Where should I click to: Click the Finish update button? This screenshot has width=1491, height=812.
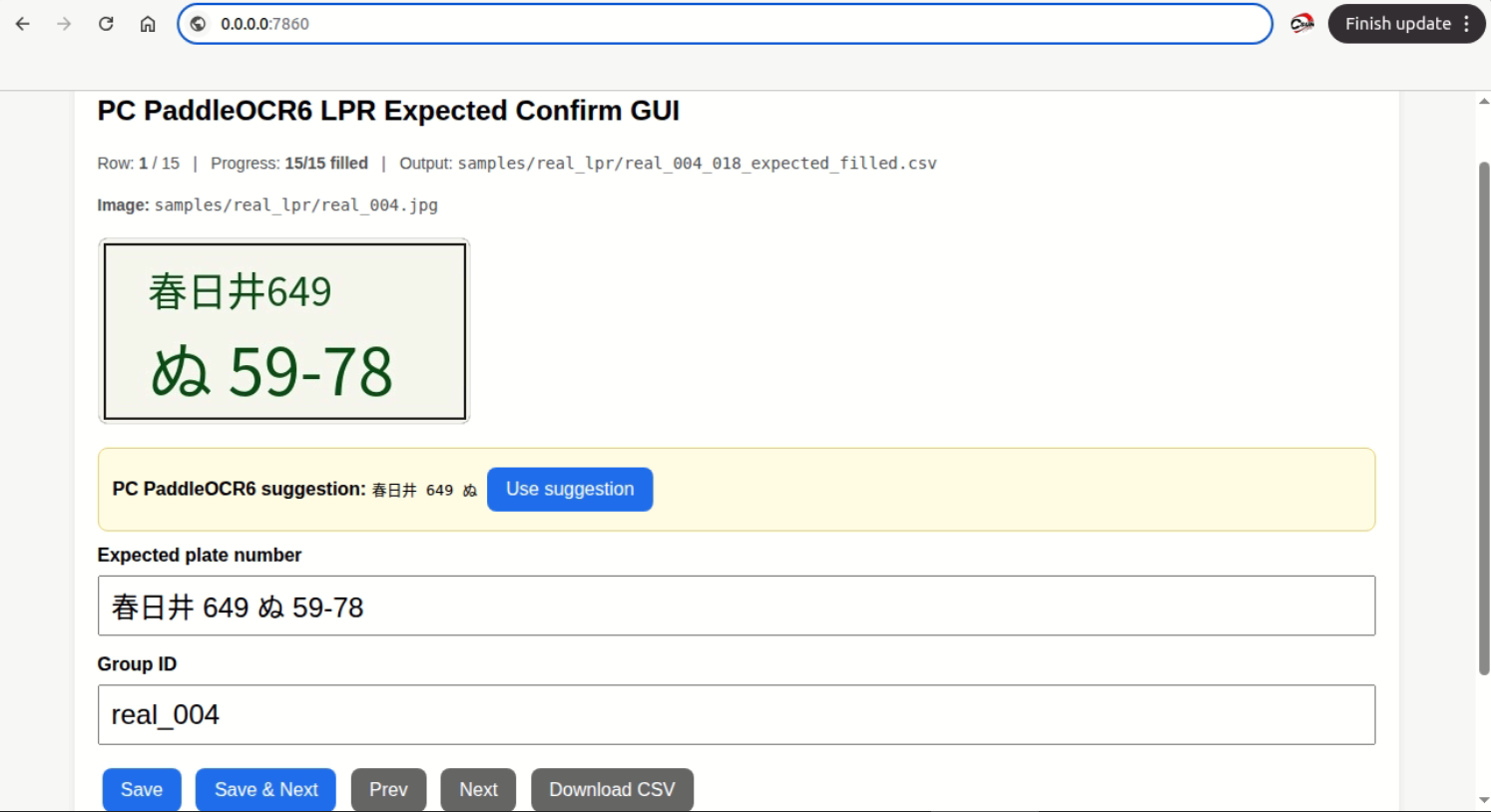[x=1397, y=24]
